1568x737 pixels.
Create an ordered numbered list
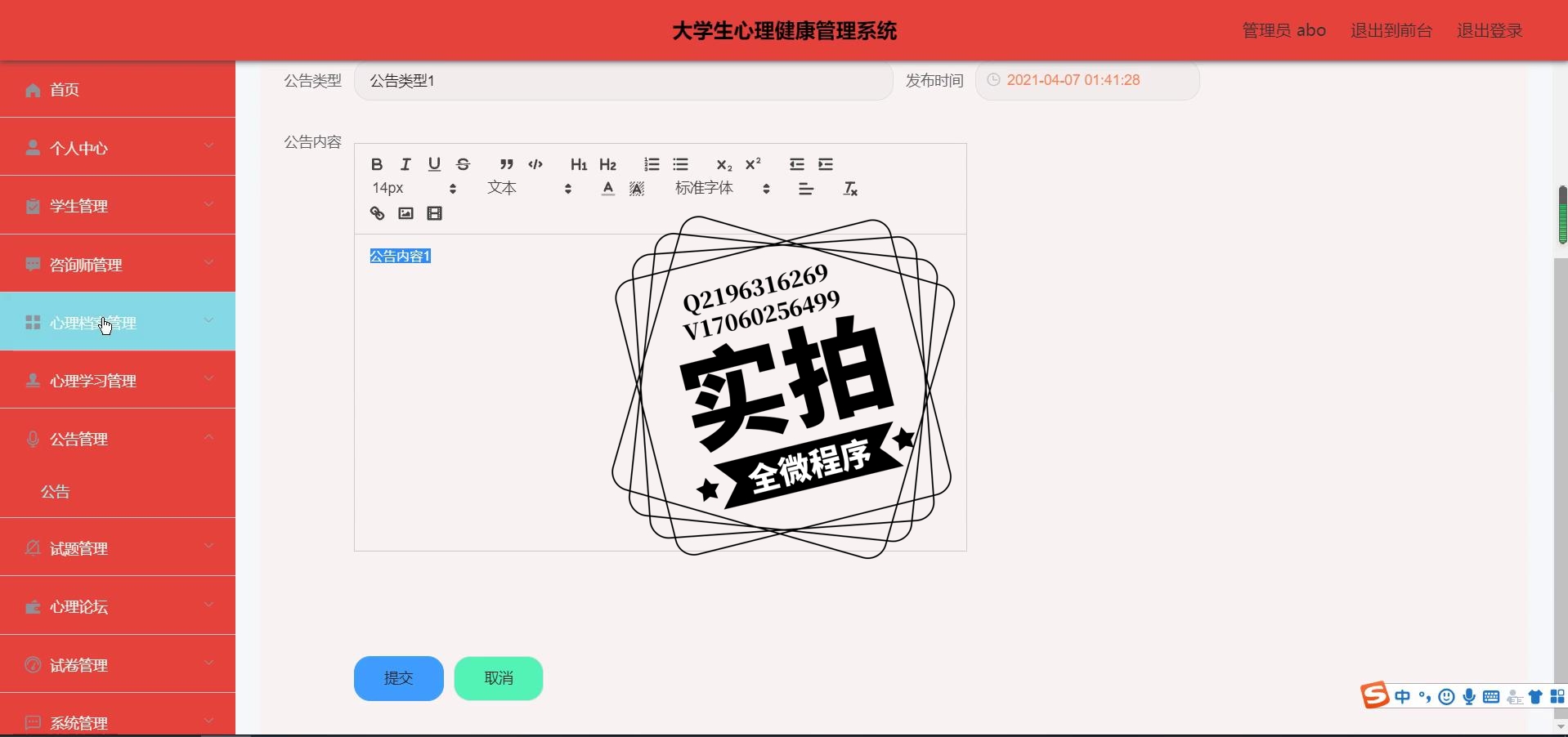(652, 164)
